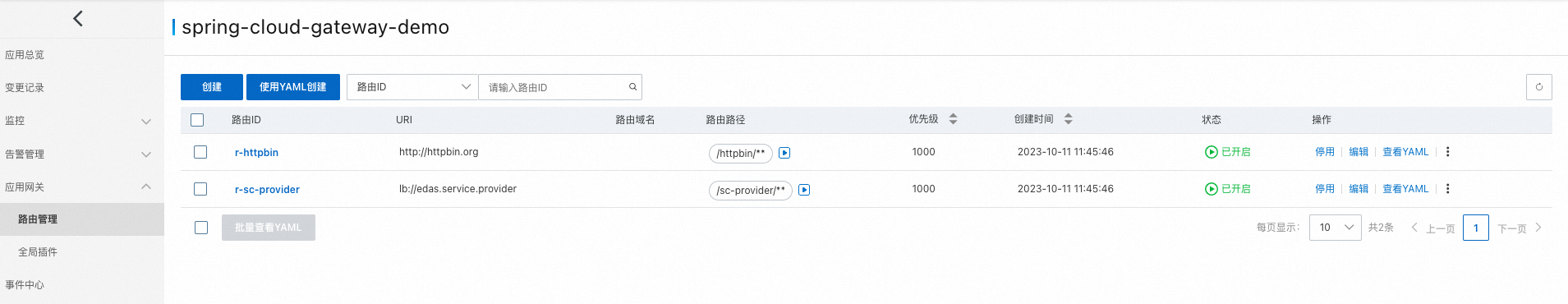Sort table by 创建时间 column arrows
The height and width of the screenshot is (304, 1568).
coord(1068,119)
